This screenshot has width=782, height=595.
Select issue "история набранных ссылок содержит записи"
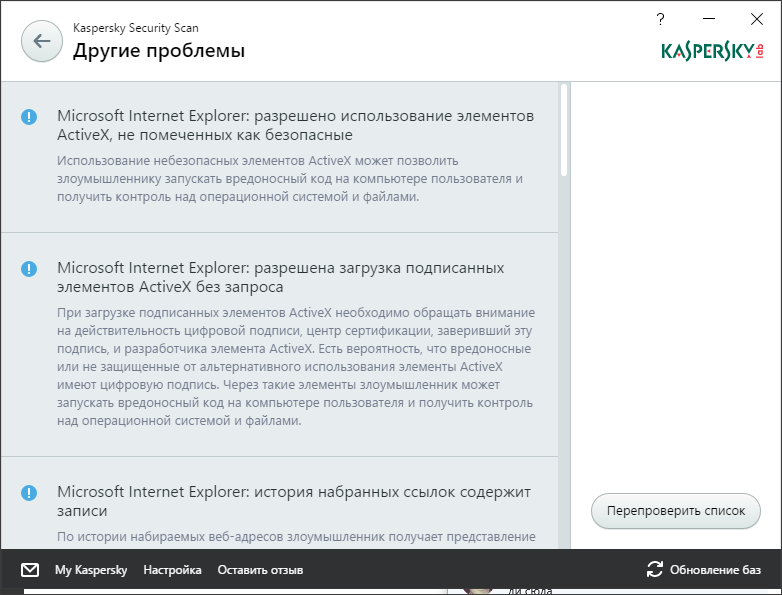tap(293, 501)
